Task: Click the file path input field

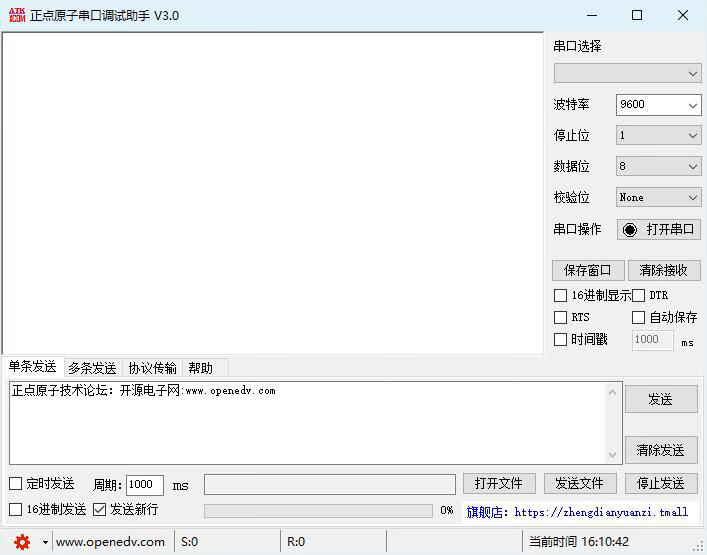Action: pyautogui.click(x=330, y=484)
